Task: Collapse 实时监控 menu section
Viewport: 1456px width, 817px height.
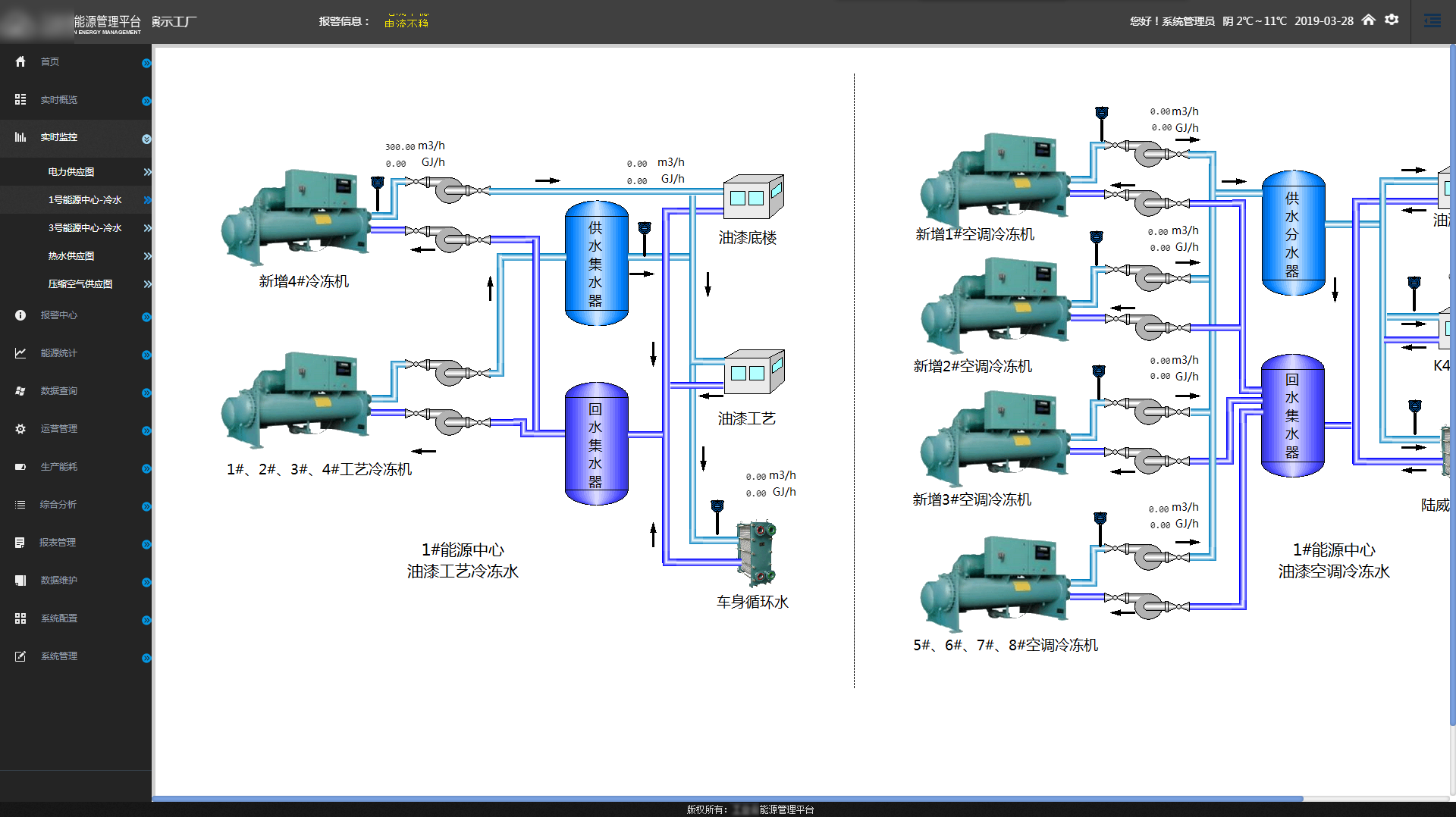Action: point(76,138)
